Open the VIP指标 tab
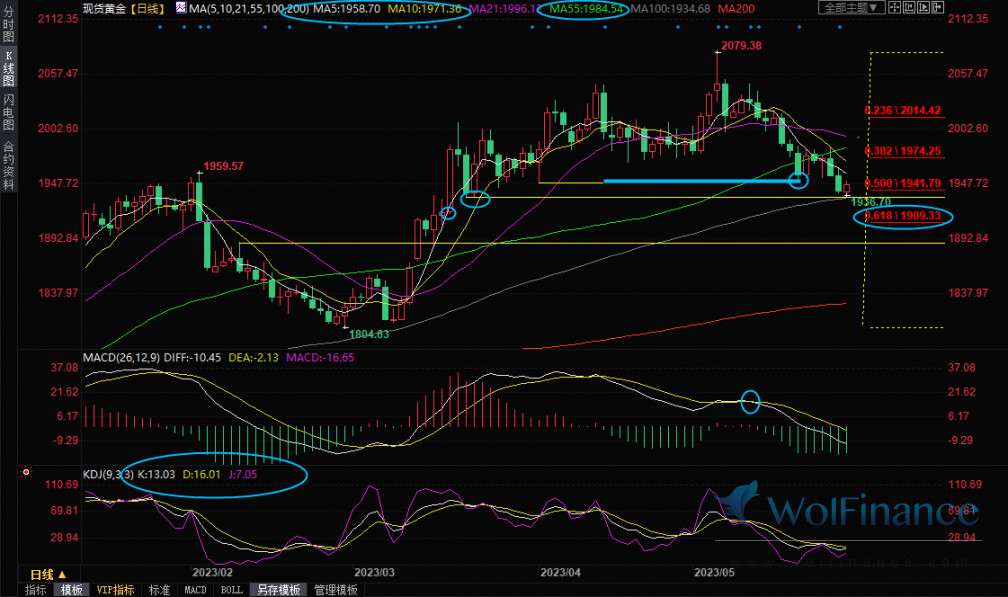1008x597 pixels. [x=116, y=590]
